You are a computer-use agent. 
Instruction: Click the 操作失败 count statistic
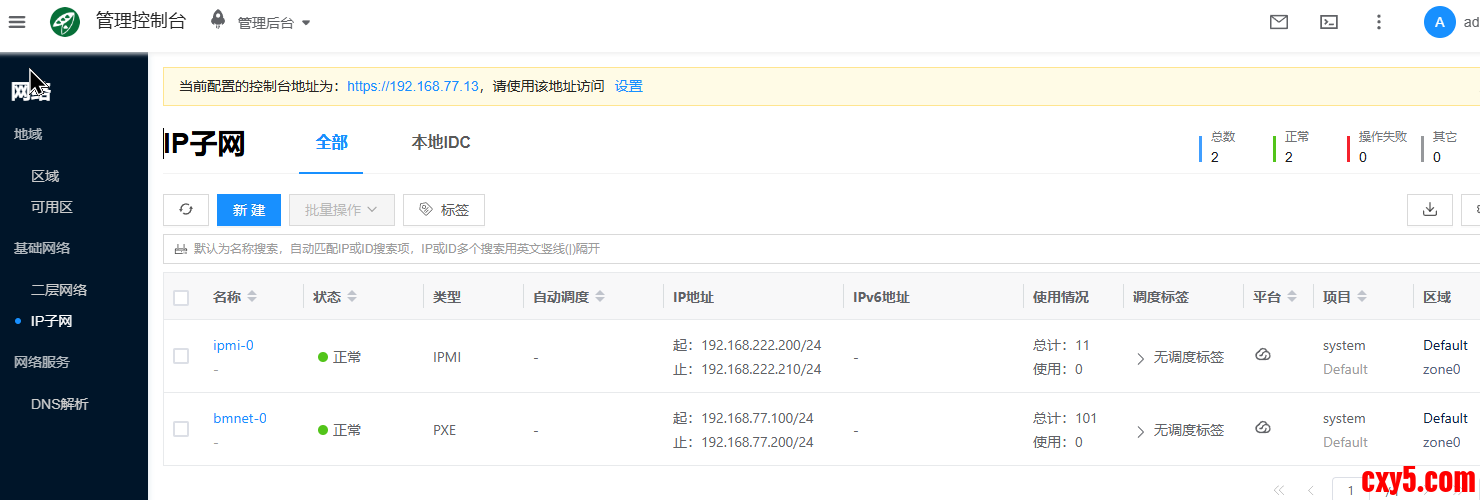1377,147
